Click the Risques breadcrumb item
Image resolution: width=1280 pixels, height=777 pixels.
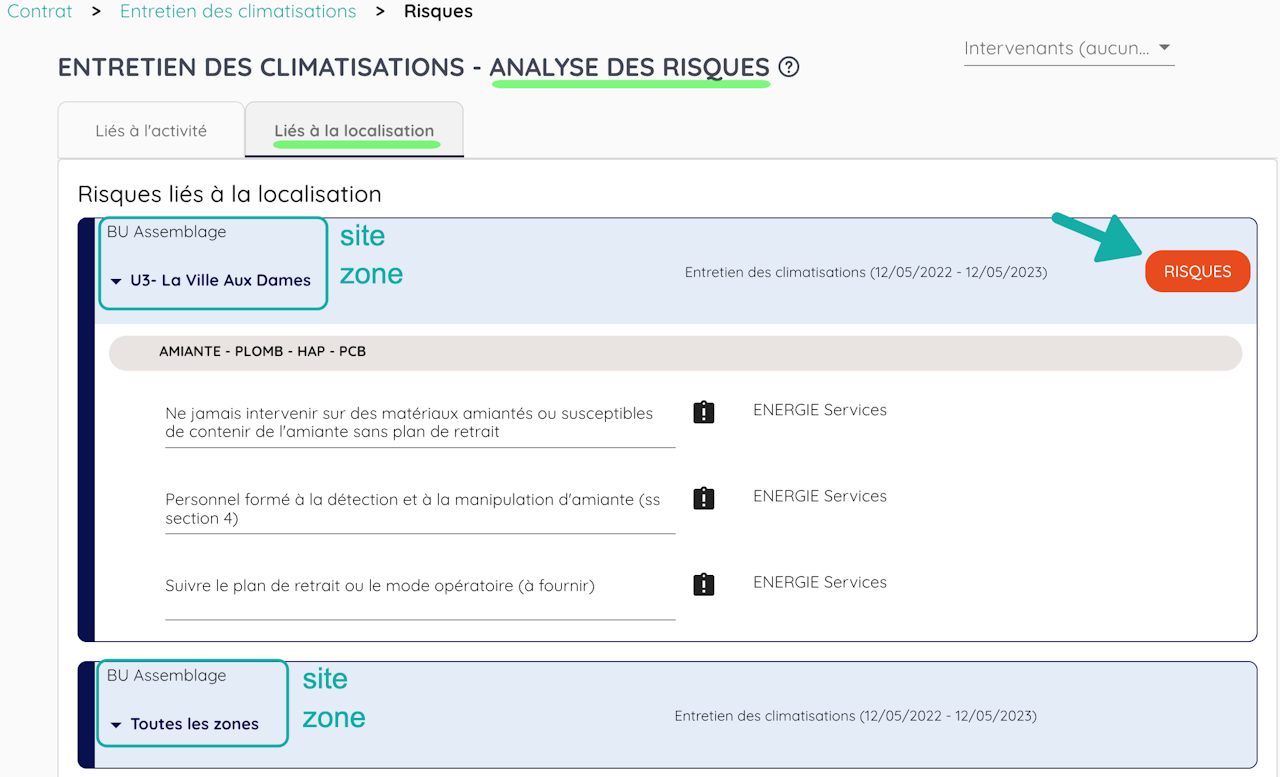click(438, 12)
